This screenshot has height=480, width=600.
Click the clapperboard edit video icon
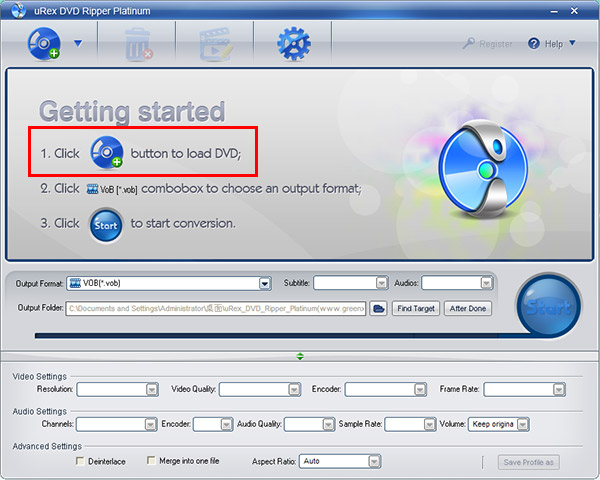(216, 44)
